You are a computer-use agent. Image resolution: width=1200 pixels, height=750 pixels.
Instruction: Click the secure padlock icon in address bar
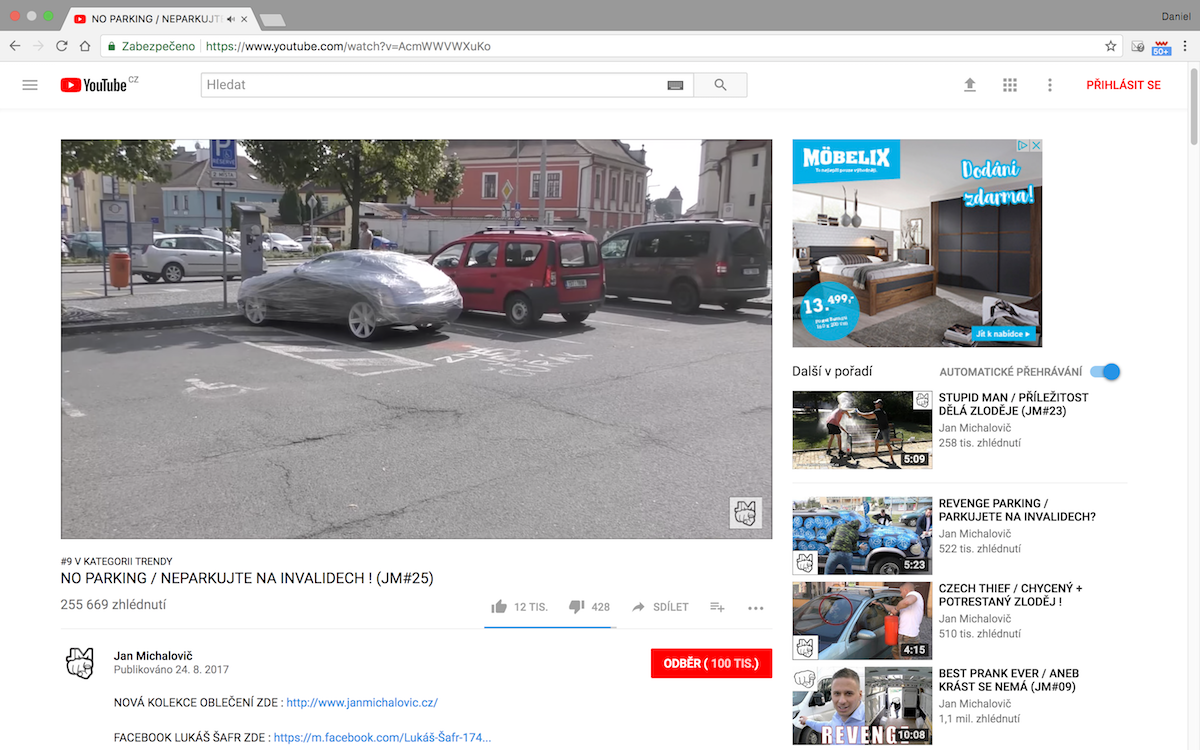click(113, 46)
